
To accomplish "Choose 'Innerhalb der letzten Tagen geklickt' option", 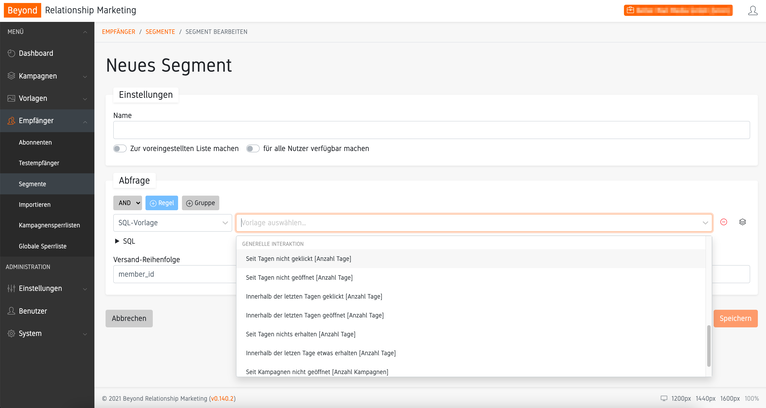I will click(312, 296).
